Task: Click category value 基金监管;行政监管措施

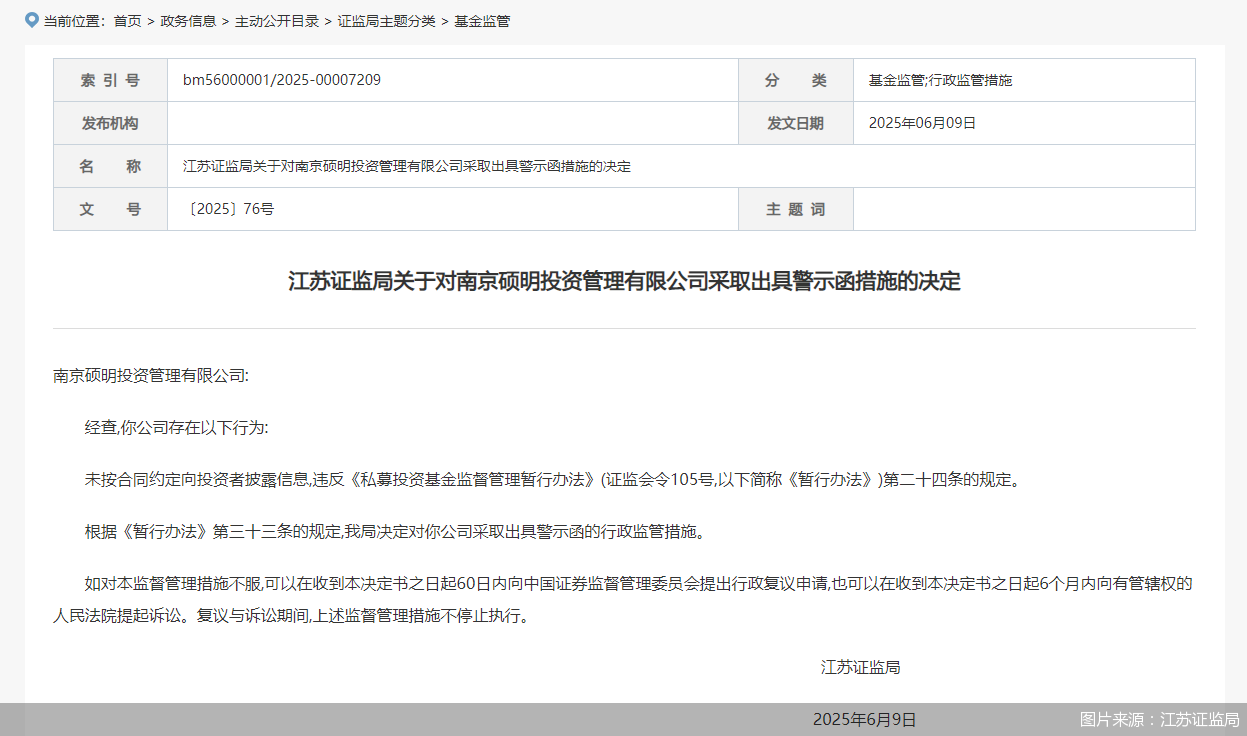Action: coord(940,80)
